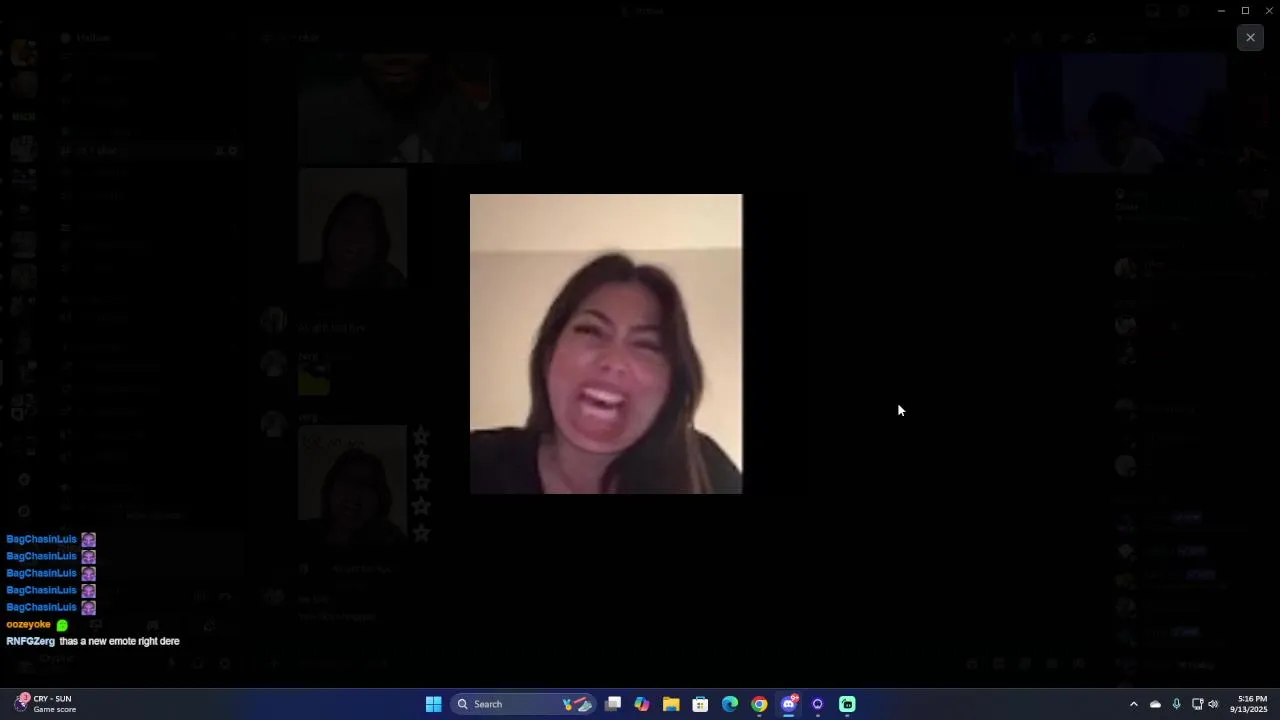
Task: Open the purple circle app in the taskbar
Action: click(x=818, y=704)
